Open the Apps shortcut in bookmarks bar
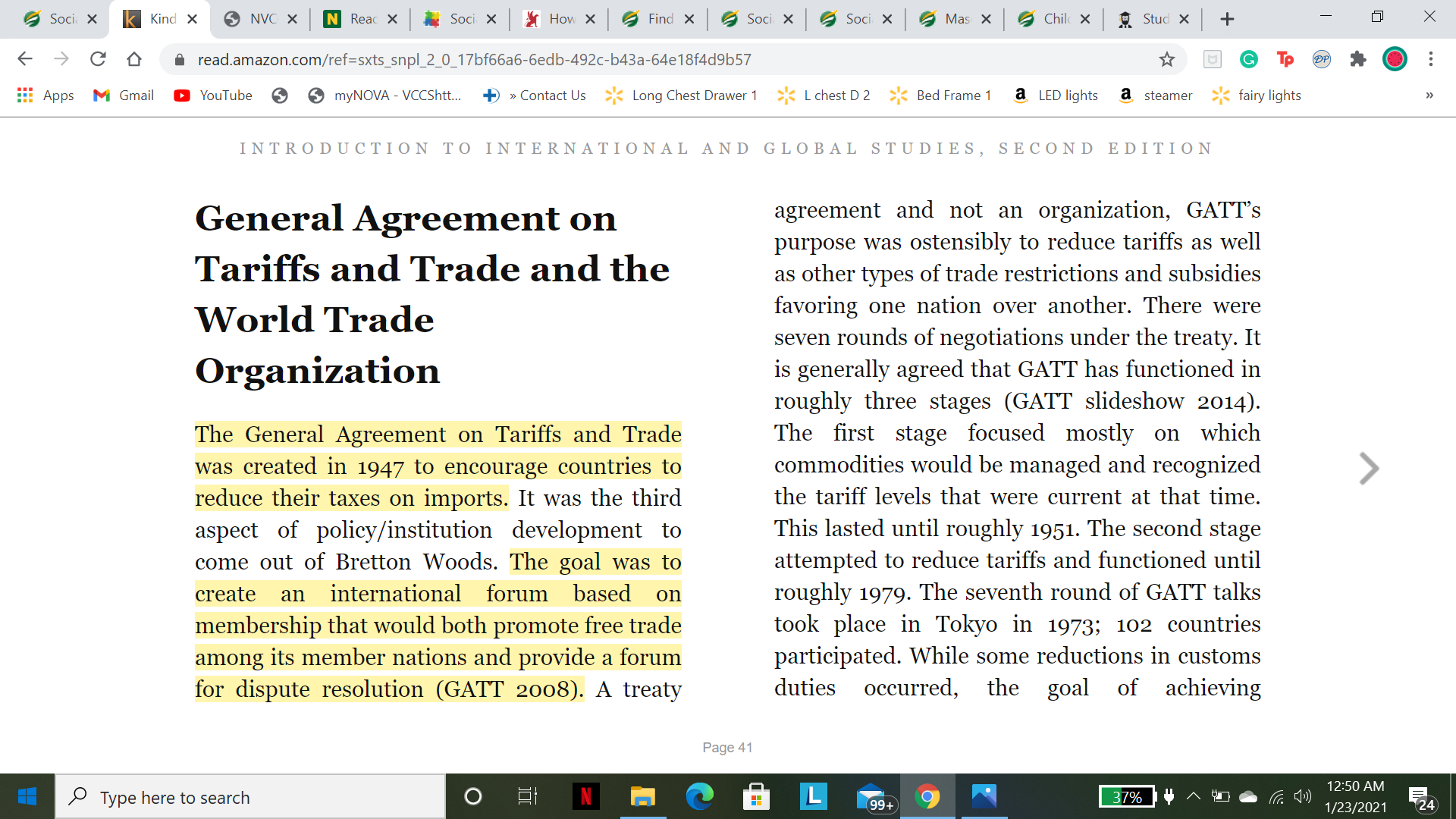This screenshot has height=819, width=1456. click(x=45, y=96)
